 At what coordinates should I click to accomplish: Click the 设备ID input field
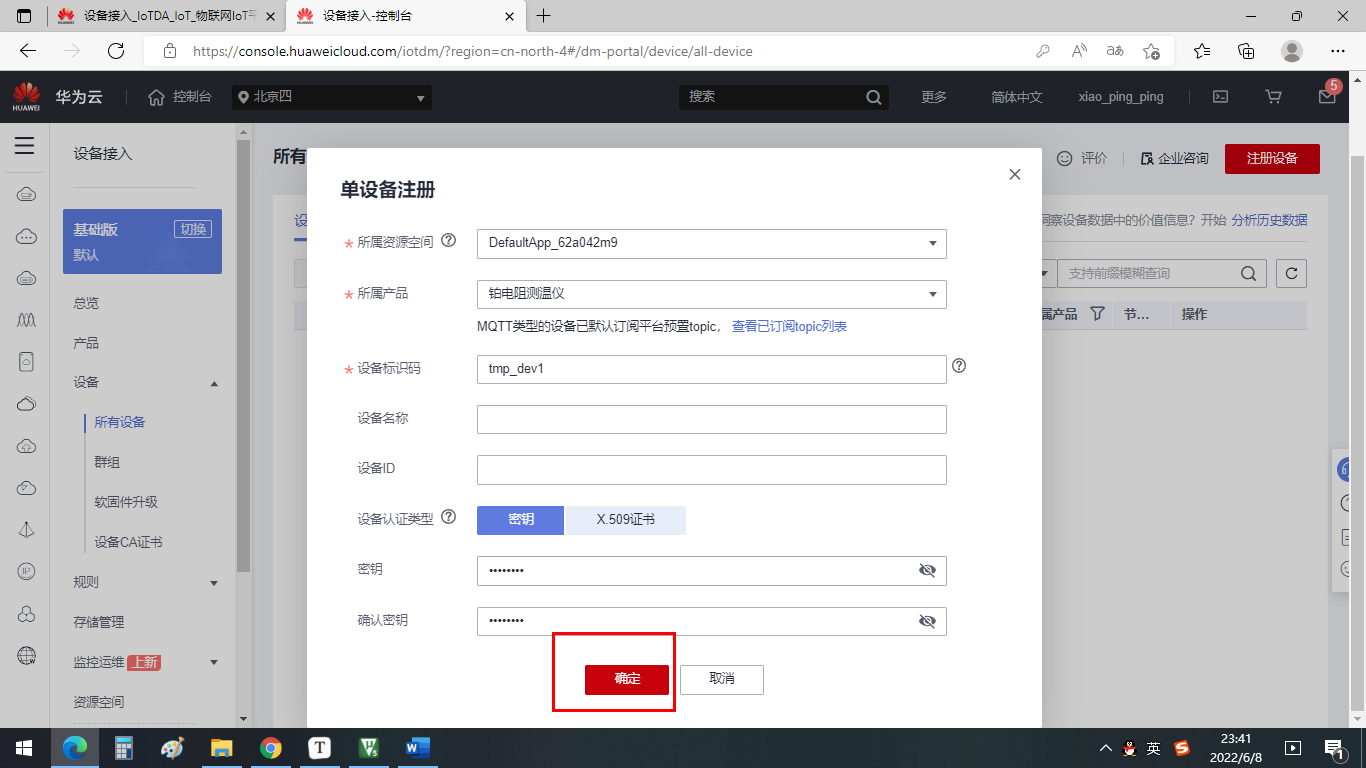(712, 469)
